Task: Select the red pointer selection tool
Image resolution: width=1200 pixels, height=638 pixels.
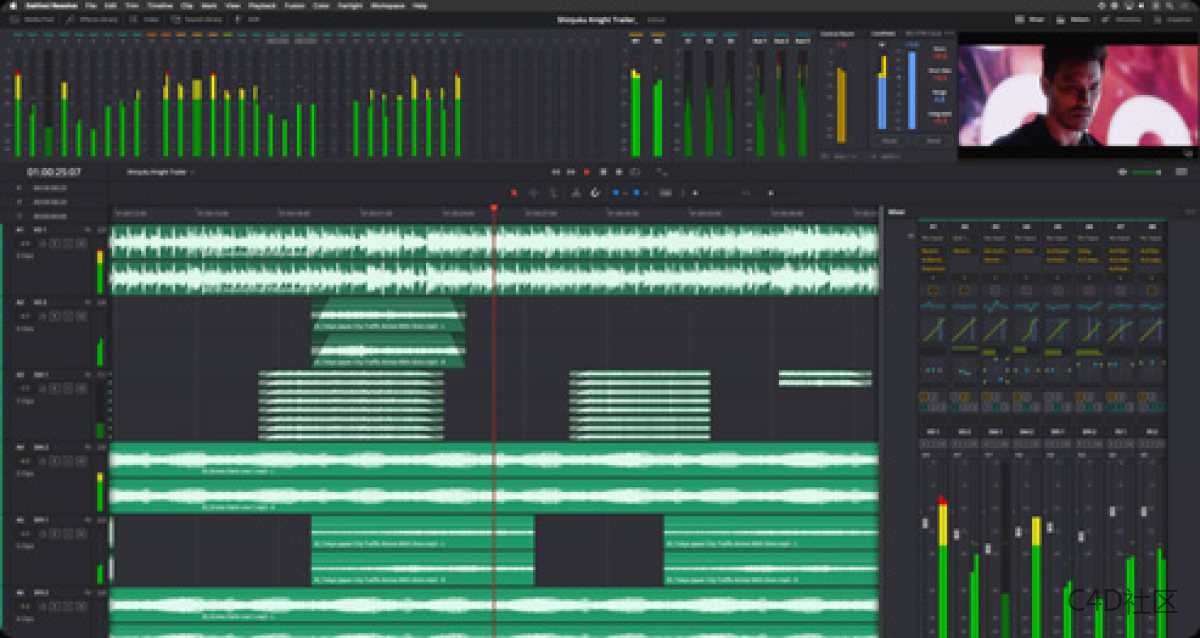Action: pos(514,192)
